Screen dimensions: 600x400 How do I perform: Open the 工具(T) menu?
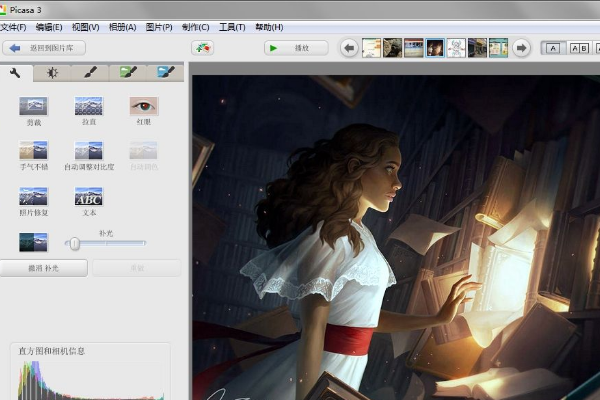[x=232, y=27]
